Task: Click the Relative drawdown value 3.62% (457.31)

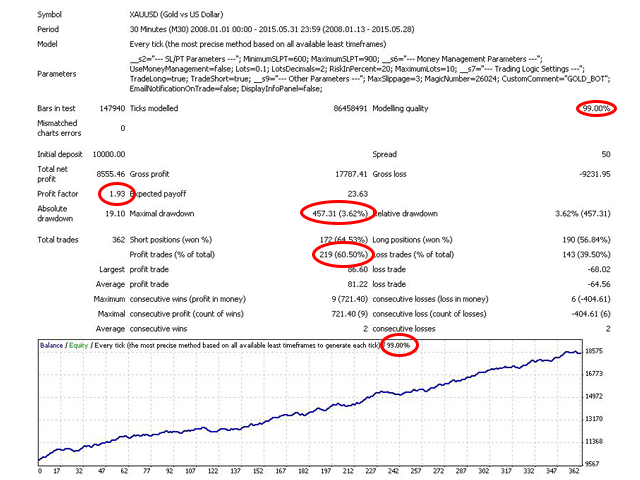Action: point(582,213)
